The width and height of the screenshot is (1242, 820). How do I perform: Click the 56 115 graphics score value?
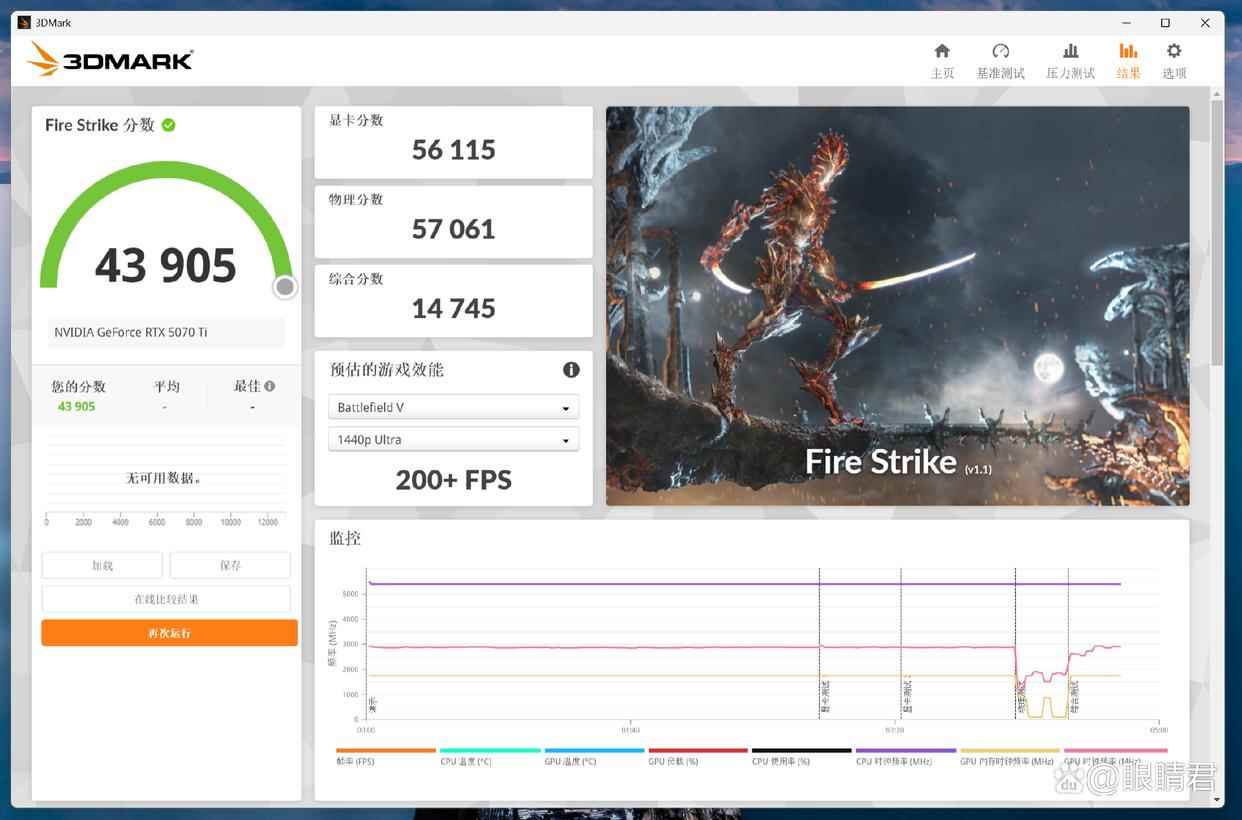454,150
